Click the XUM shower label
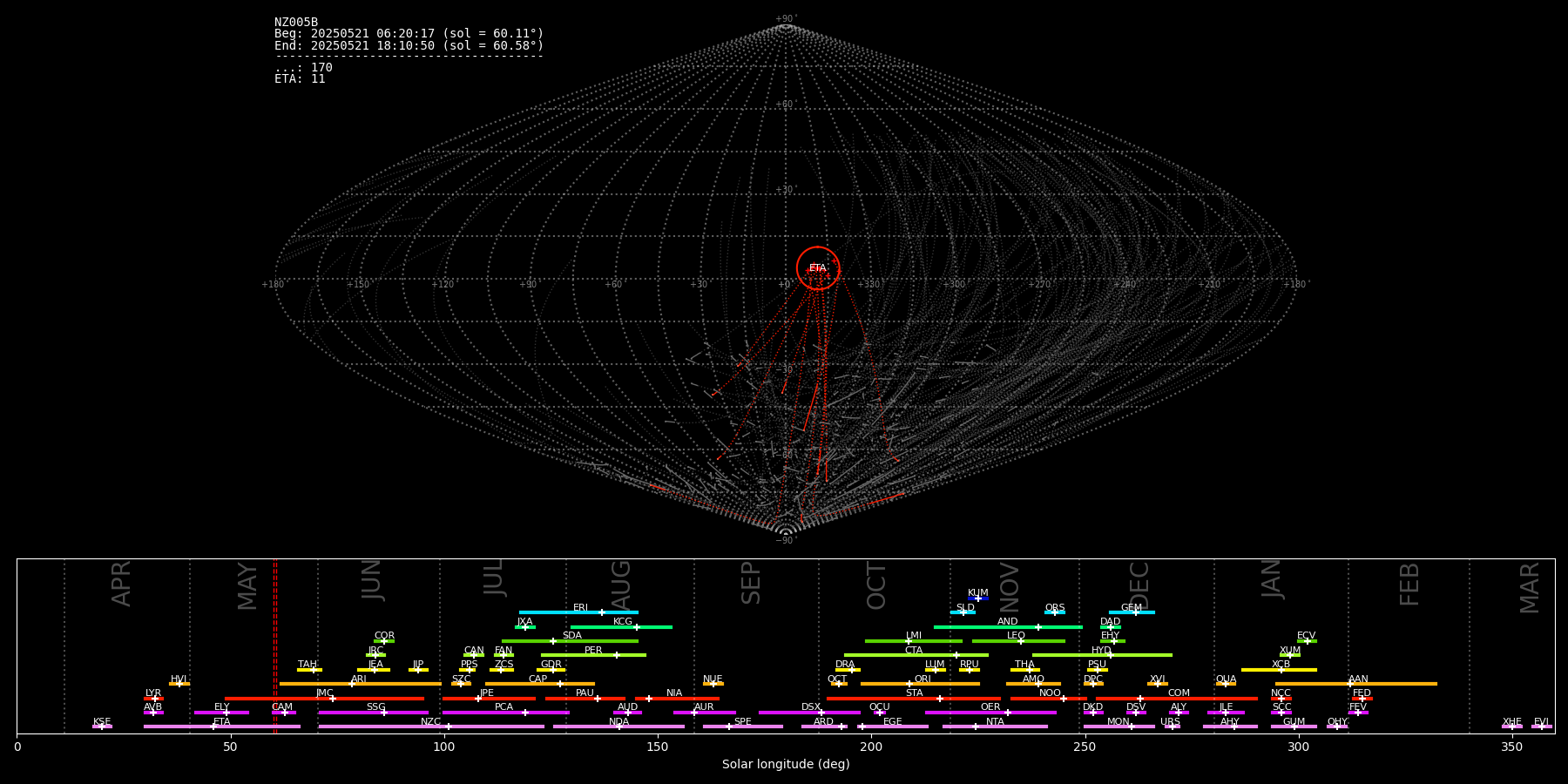1568x784 pixels. tap(1290, 651)
